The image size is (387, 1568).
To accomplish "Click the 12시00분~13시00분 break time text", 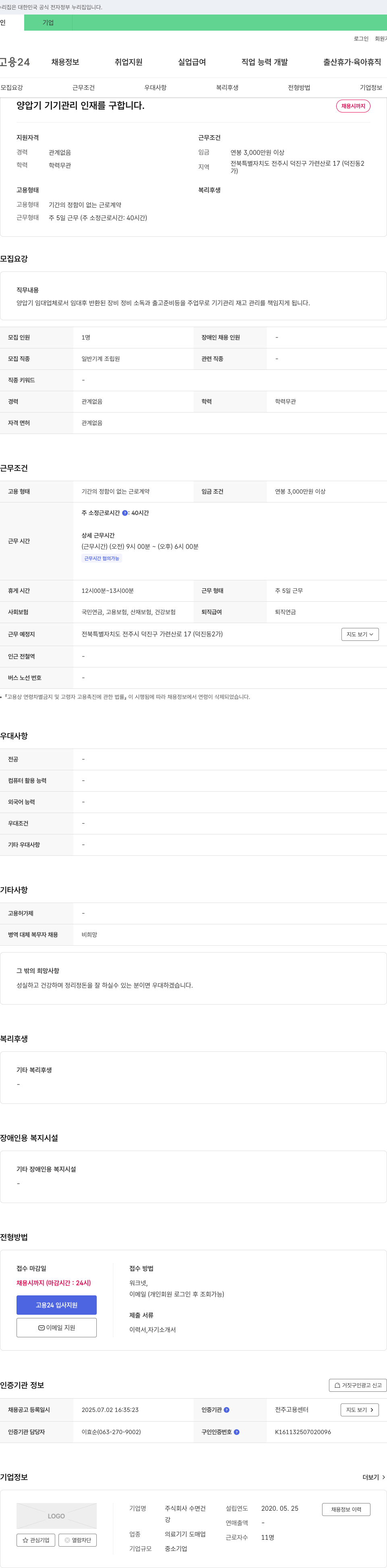I will (x=108, y=590).
